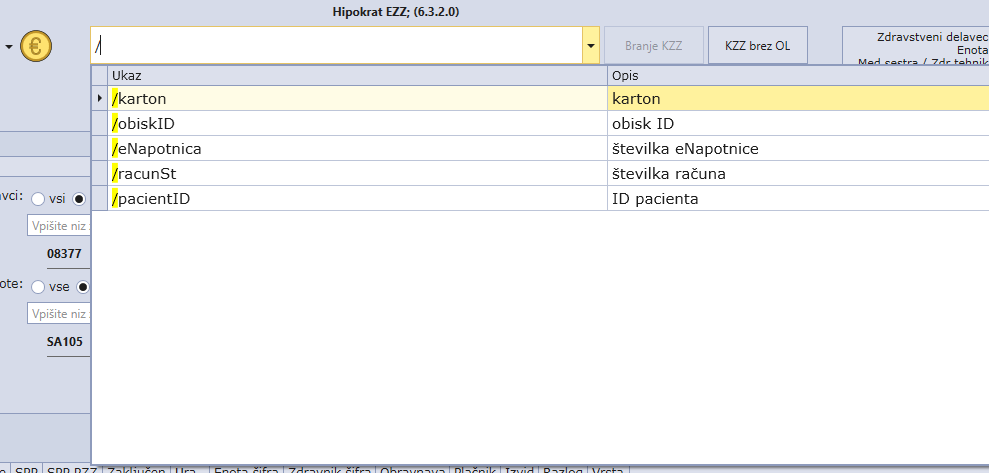Click the Vrsta column header
This screenshot has height=473, width=989.
click(x=609, y=470)
